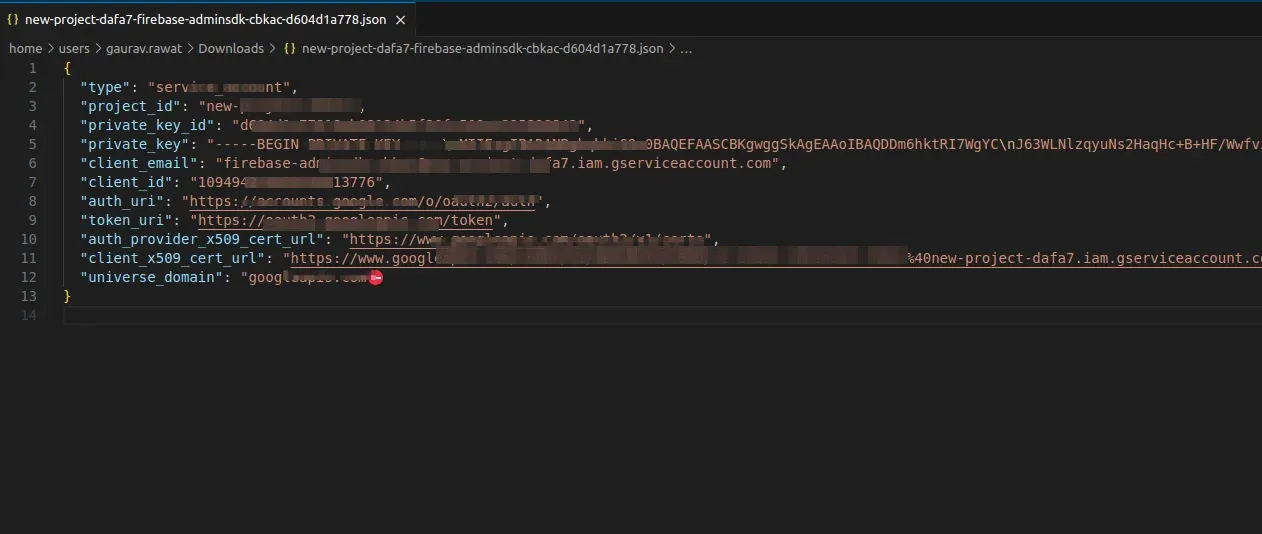Open the Downloads breadcrumb segment
Viewport: 1262px width, 534px height.
[231, 48]
